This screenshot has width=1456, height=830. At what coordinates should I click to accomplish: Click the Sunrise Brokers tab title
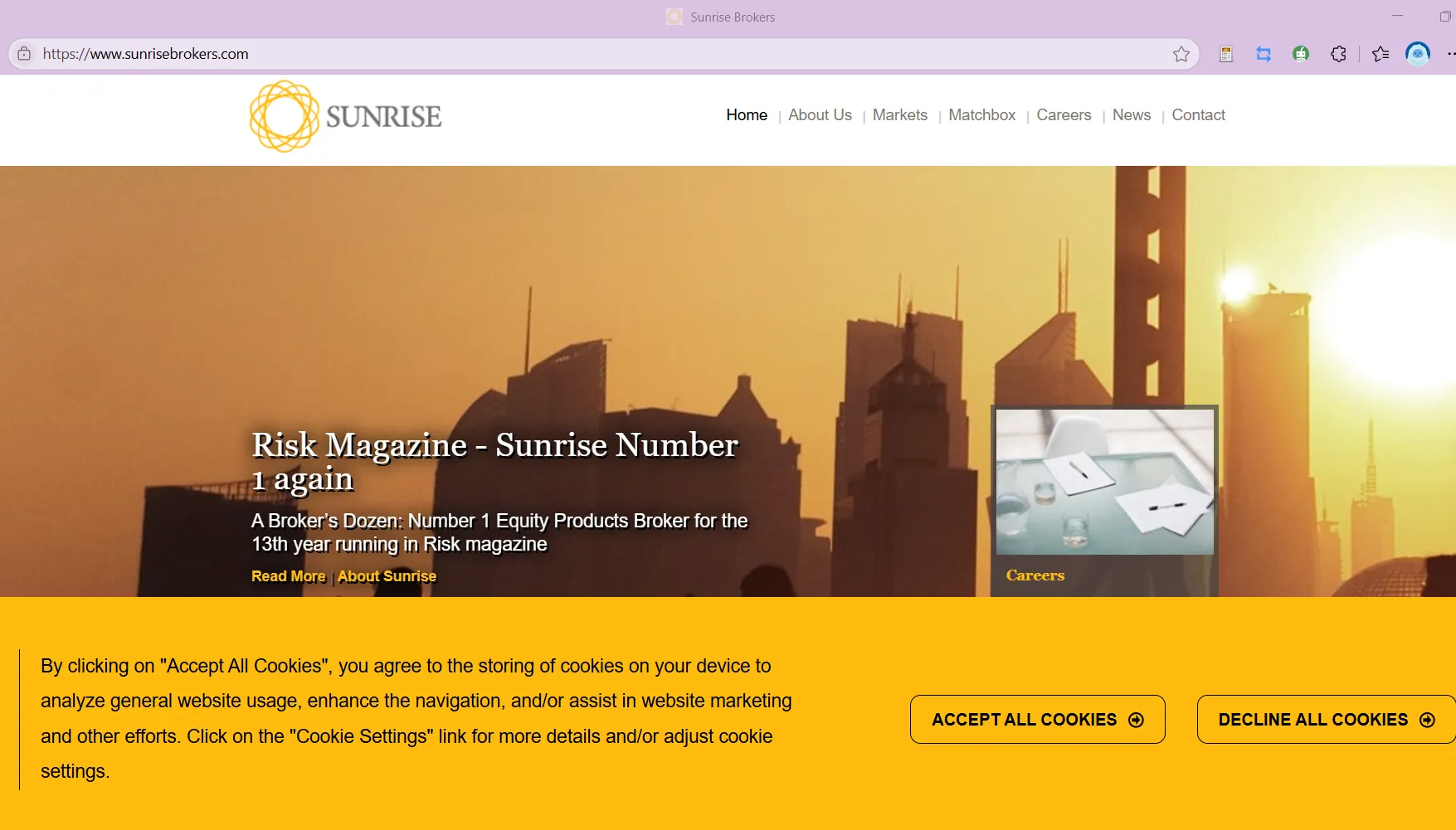click(x=733, y=17)
